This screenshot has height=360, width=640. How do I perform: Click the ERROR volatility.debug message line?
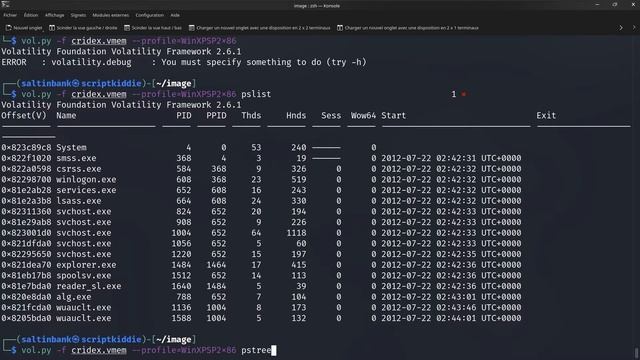[x=184, y=62]
